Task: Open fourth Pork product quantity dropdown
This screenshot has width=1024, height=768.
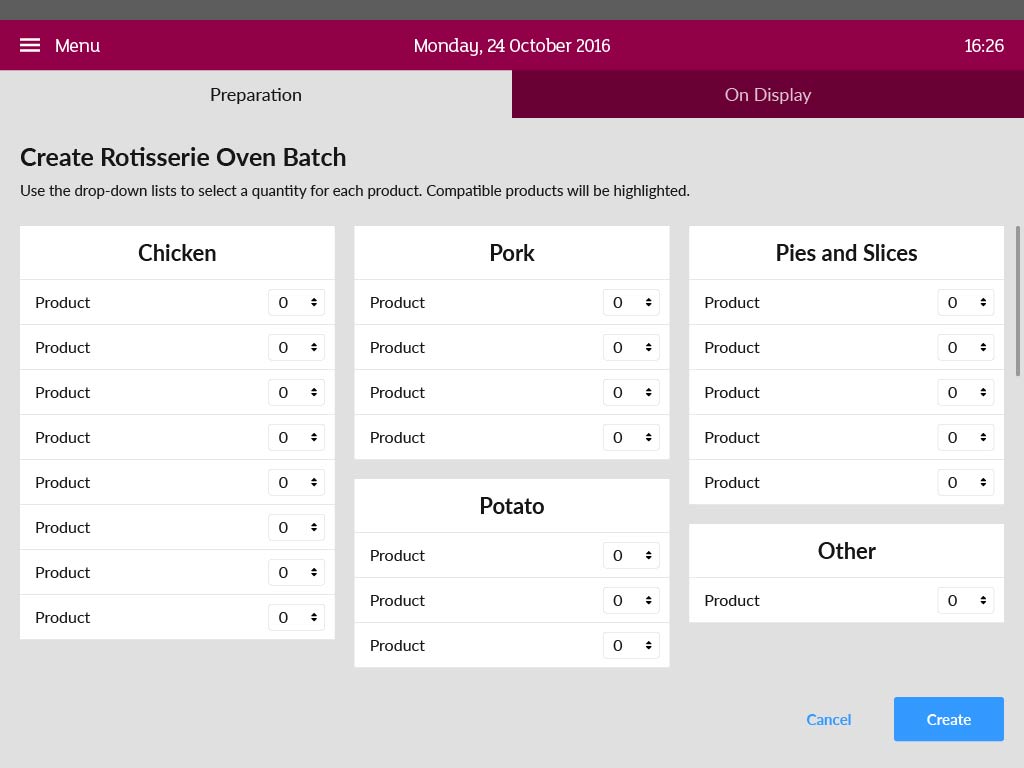Action: click(x=631, y=437)
